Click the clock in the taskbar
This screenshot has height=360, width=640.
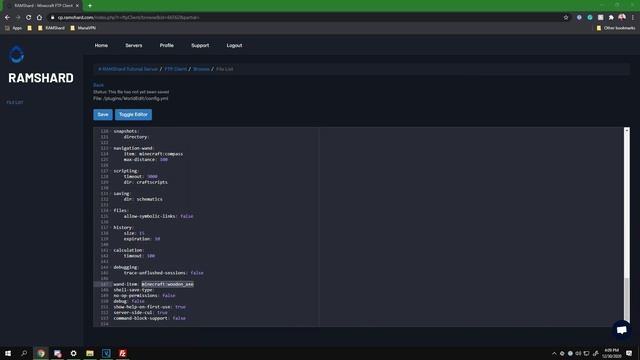pos(611,353)
